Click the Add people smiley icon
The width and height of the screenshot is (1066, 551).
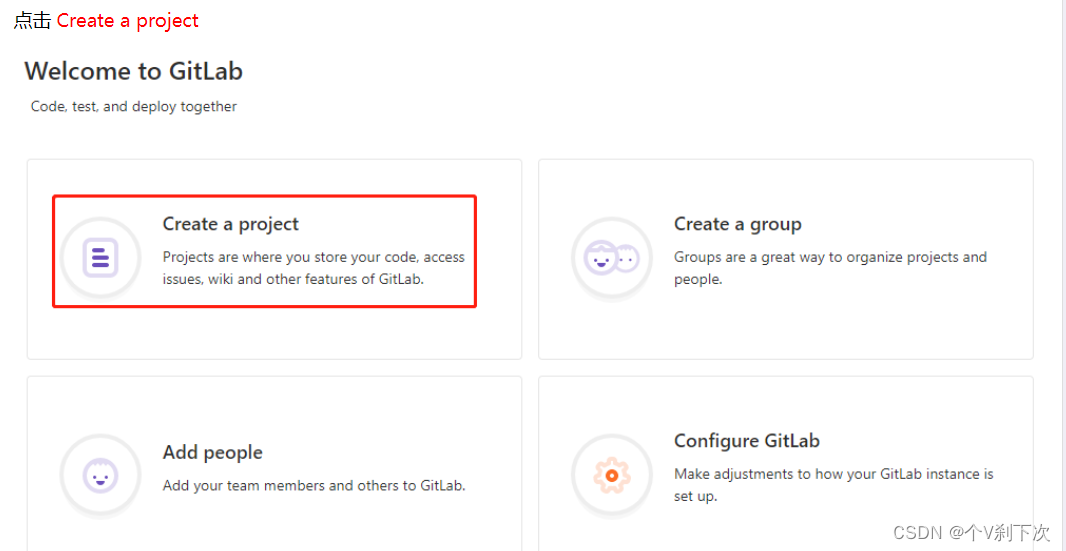pos(101,475)
